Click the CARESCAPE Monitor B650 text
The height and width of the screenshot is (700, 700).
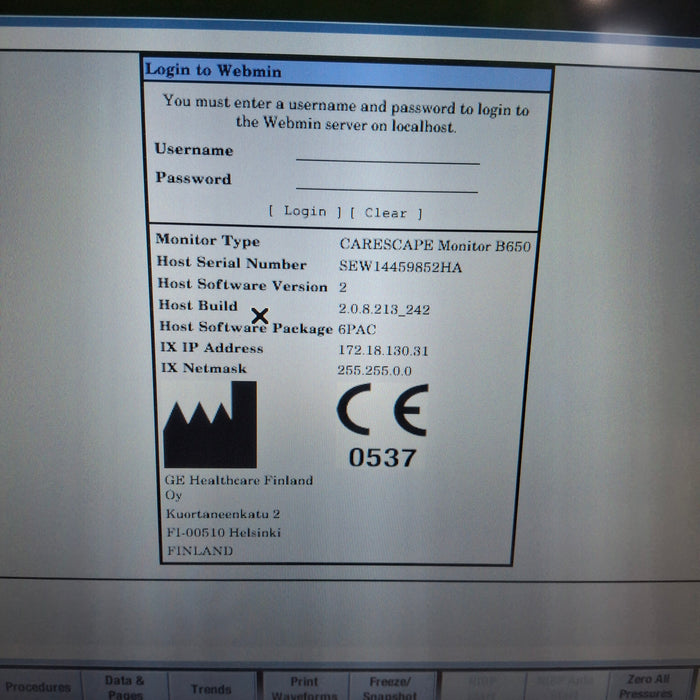pos(434,245)
